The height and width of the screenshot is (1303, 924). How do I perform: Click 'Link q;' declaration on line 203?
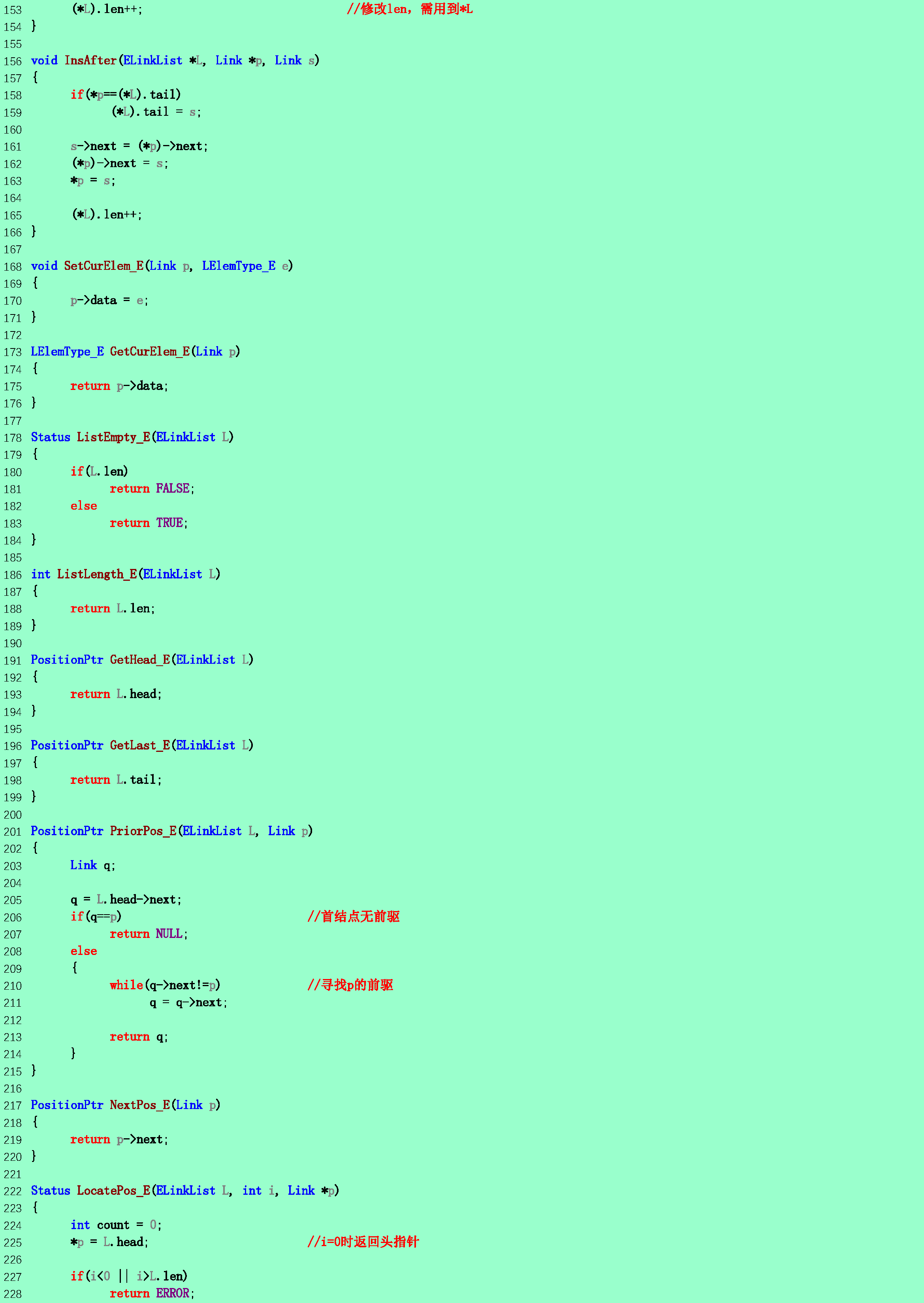(93, 866)
